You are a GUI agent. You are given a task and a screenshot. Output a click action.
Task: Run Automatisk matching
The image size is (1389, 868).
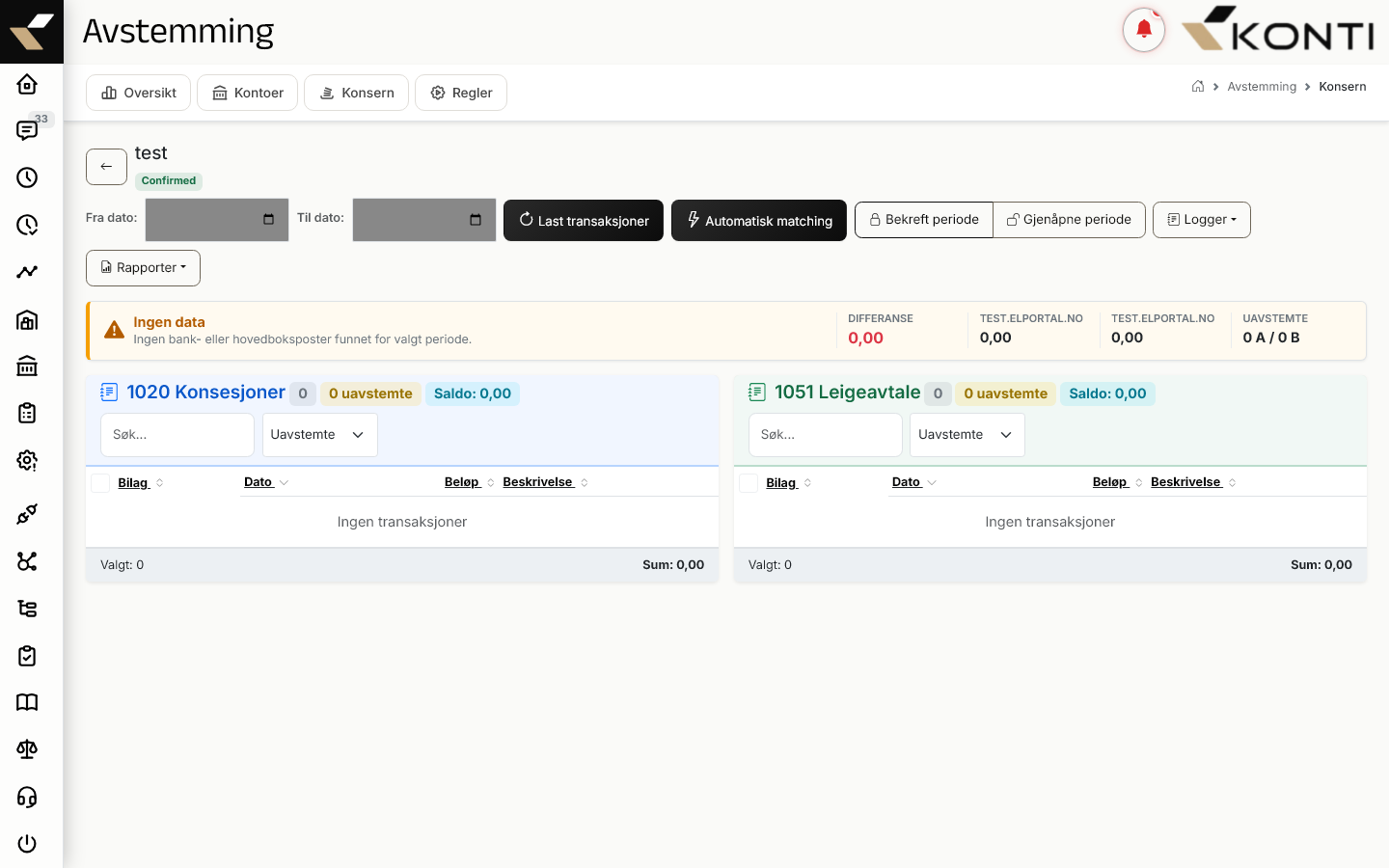759,220
